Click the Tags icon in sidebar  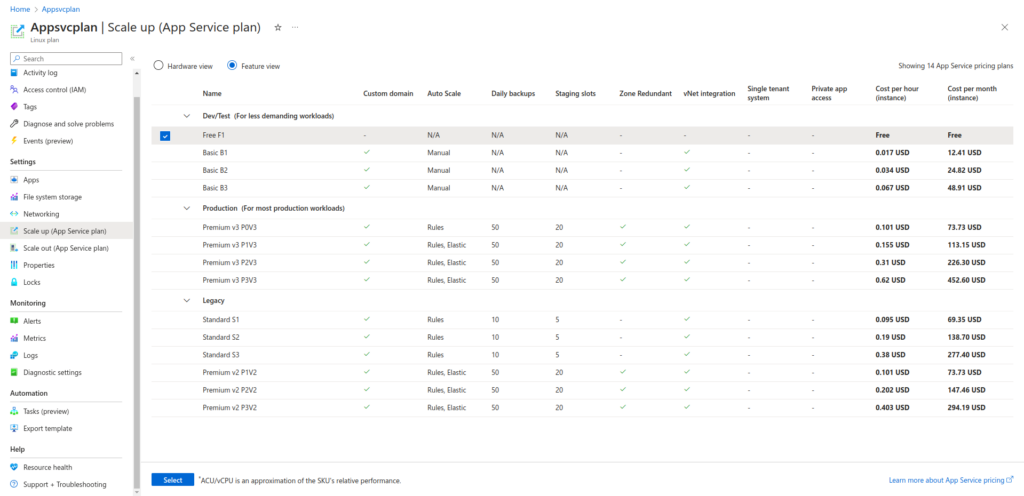(x=15, y=107)
